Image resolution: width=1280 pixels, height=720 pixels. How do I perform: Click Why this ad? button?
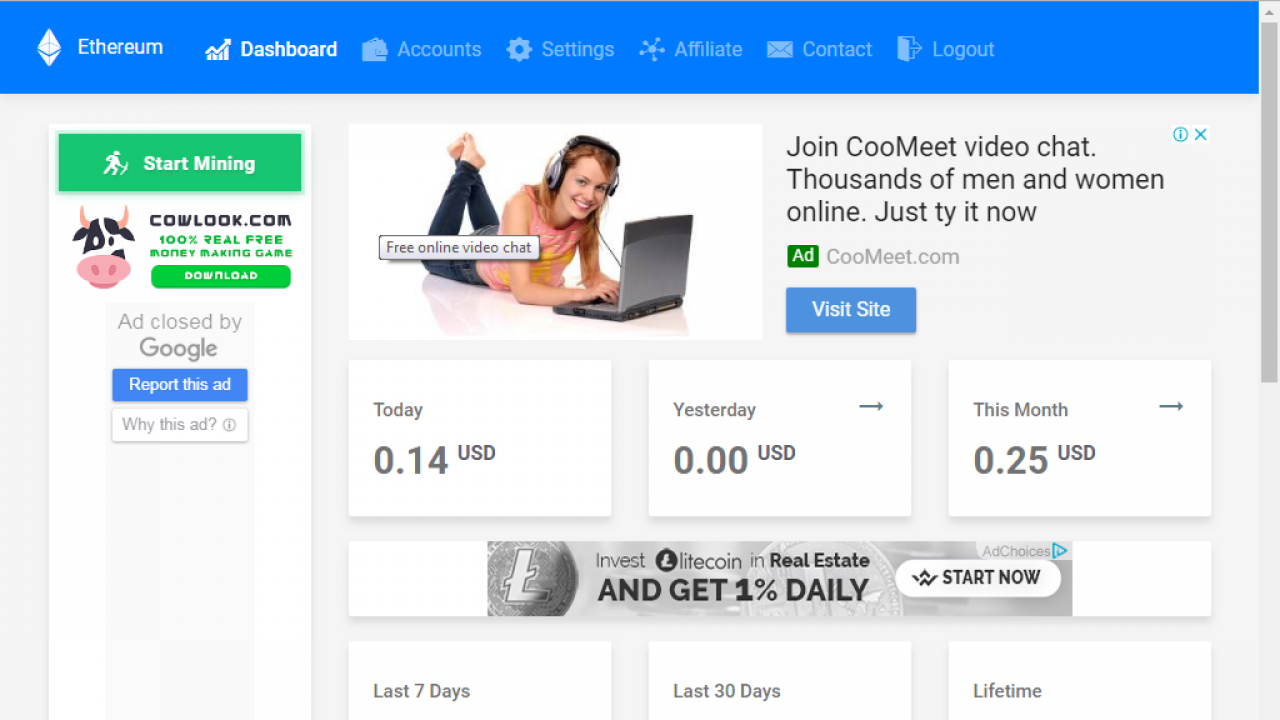180,425
